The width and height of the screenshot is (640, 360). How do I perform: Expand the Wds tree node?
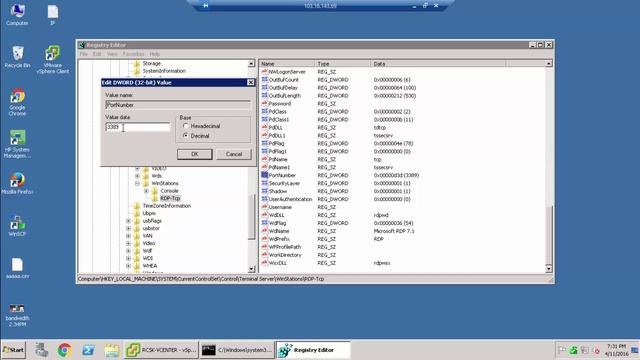(x=138, y=176)
